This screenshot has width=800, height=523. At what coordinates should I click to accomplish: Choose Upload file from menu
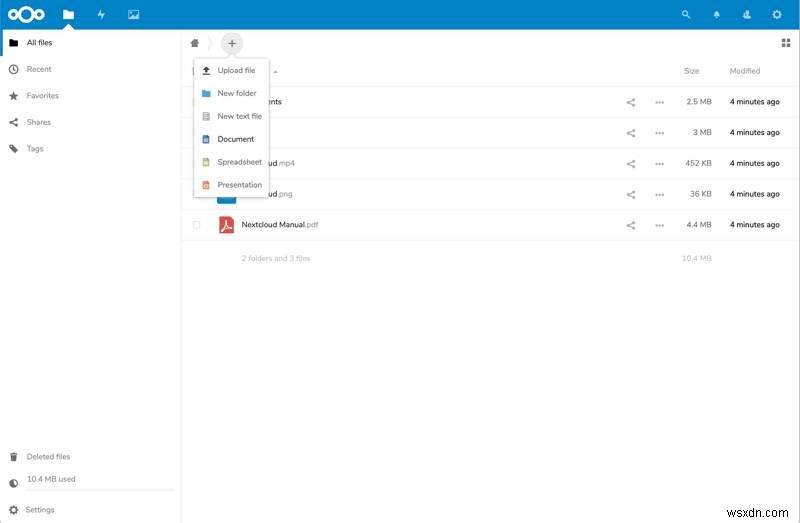tap(232, 70)
